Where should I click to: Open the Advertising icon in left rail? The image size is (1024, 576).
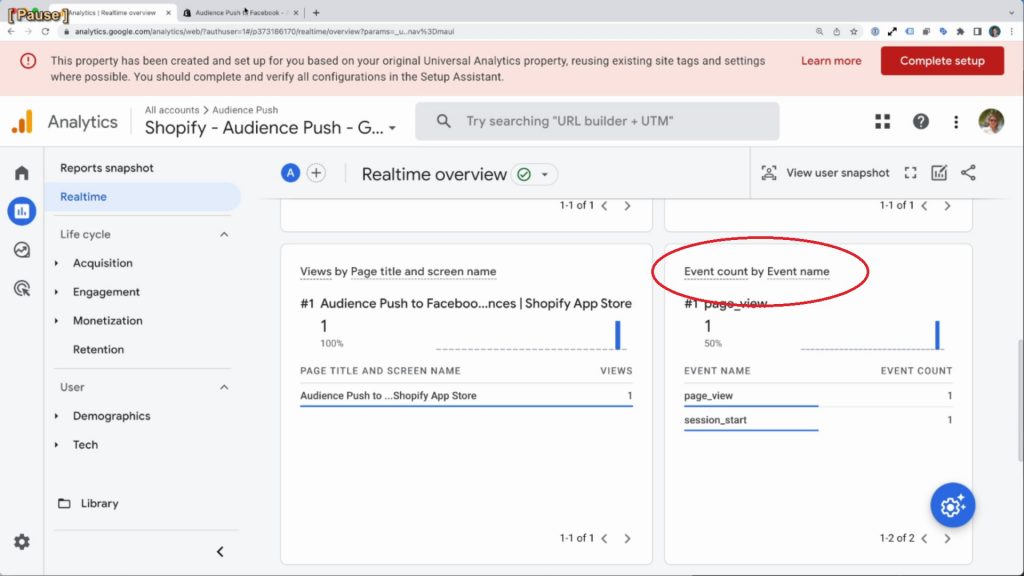click(22, 288)
